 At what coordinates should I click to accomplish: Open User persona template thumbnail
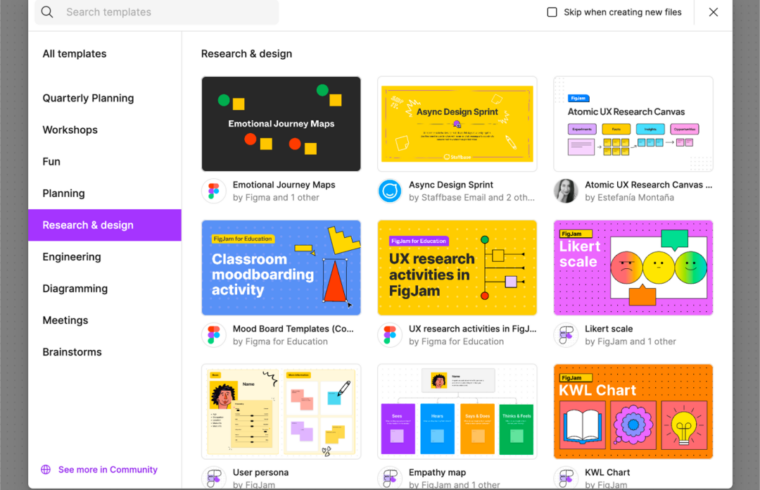281,411
